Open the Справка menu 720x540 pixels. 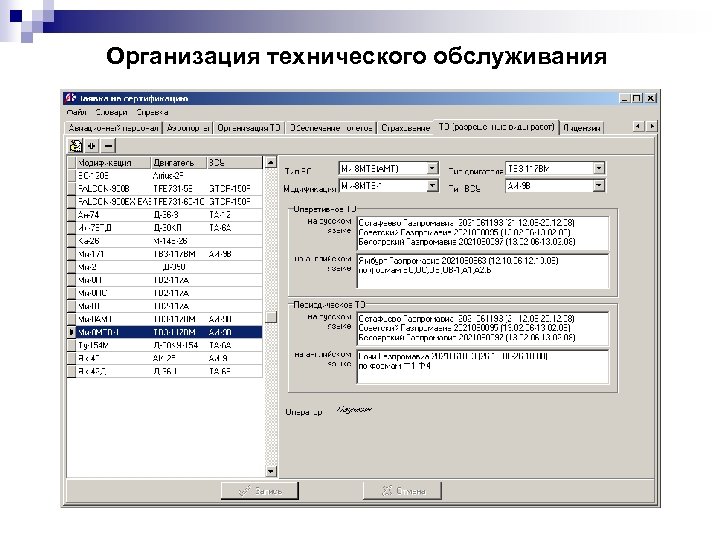point(152,112)
